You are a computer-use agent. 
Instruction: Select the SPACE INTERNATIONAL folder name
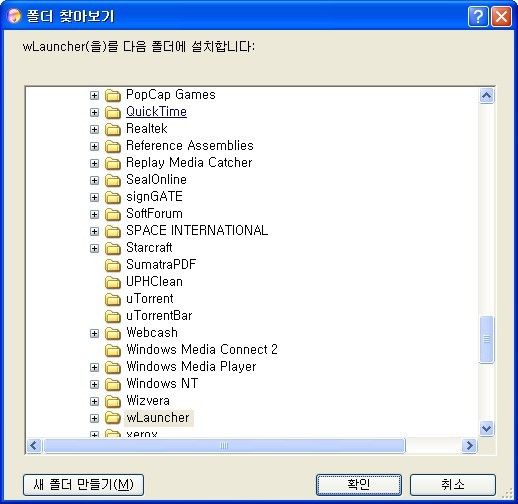(197, 231)
